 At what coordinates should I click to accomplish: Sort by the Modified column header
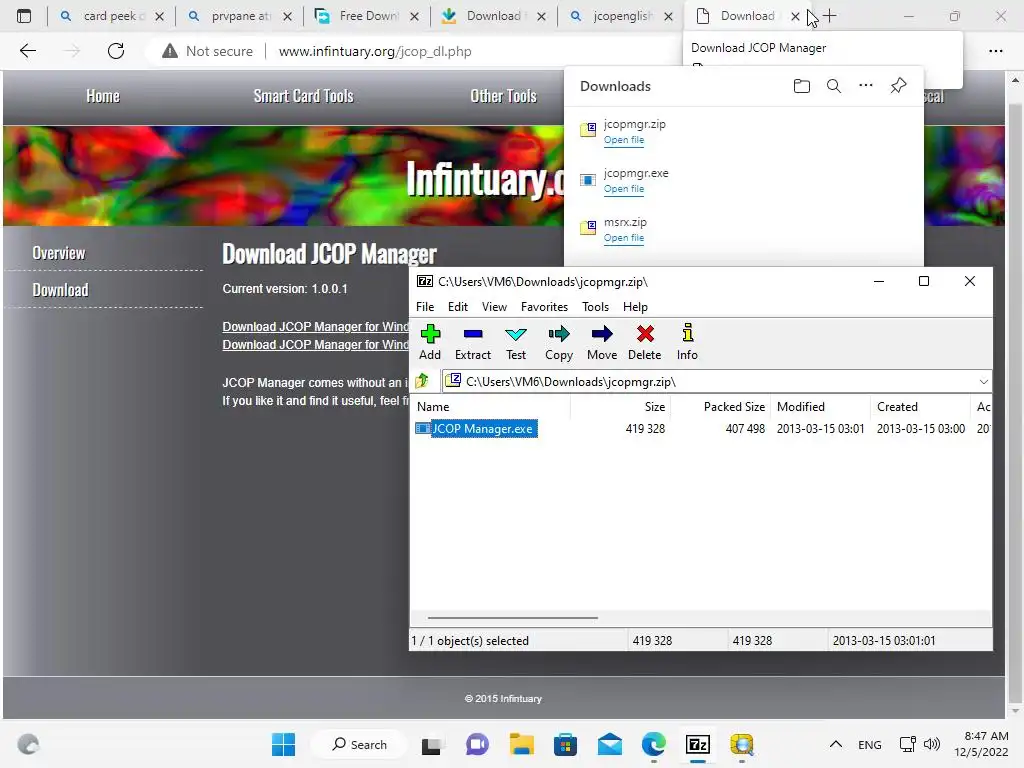point(821,407)
